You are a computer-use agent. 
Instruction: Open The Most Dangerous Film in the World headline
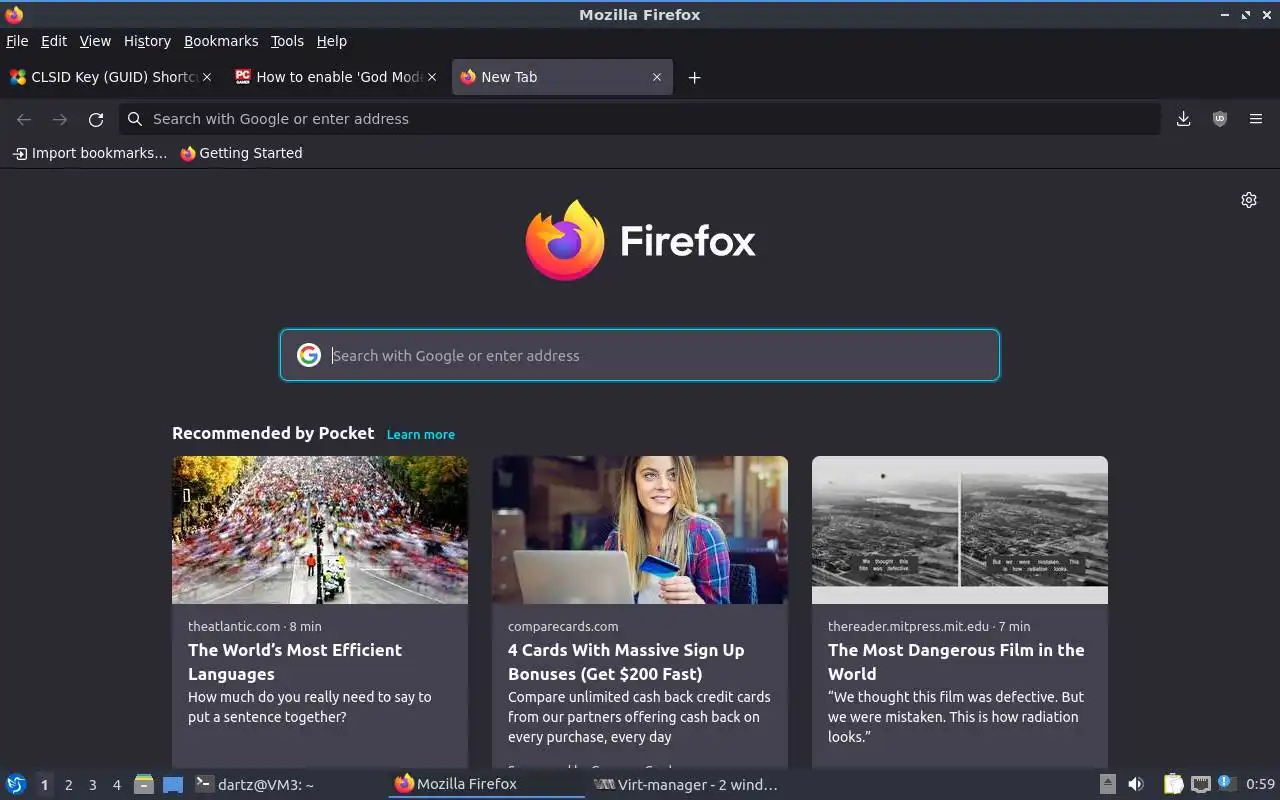[x=956, y=662]
